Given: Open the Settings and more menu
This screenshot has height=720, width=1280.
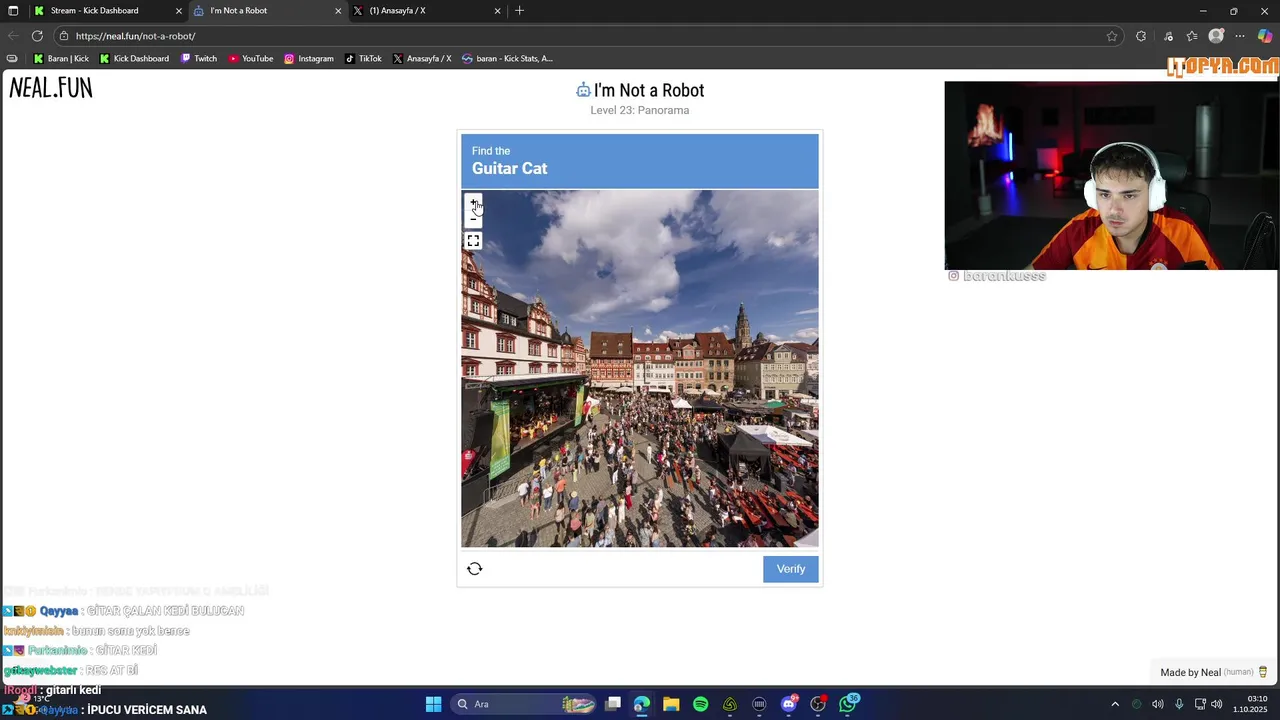Looking at the screenshot, I should click(x=1241, y=36).
